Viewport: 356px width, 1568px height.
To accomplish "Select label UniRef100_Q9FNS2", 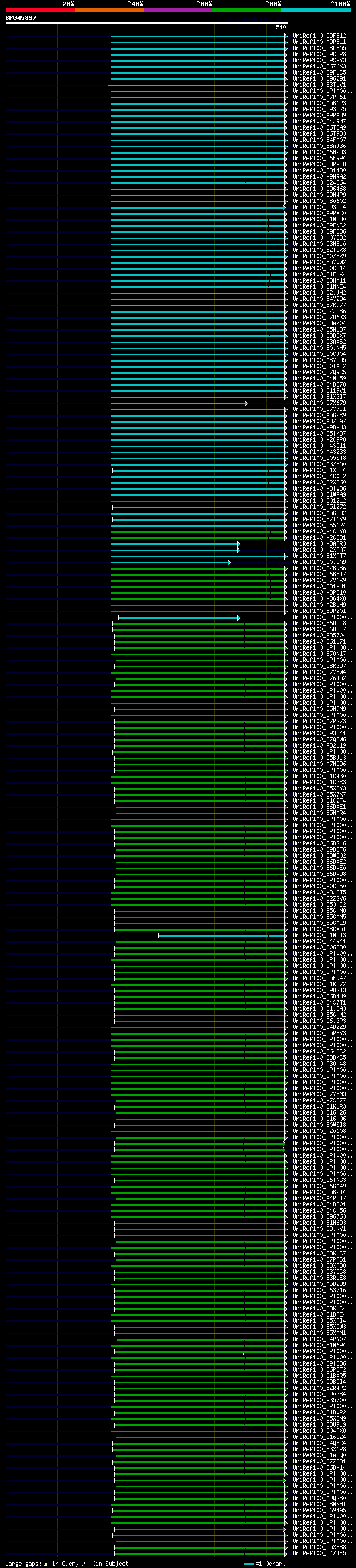I will click(319, 225).
